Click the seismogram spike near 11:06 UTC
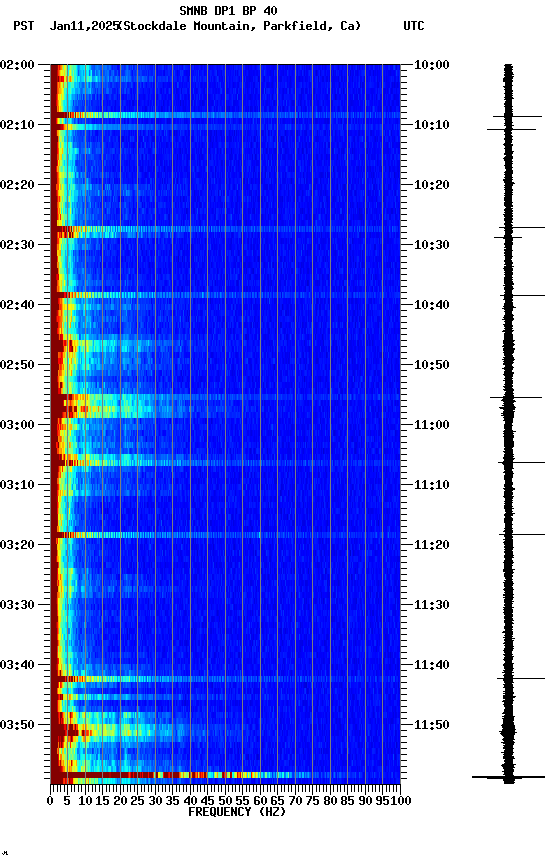The width and height of the screenshot is (552, 864). (521, 462)
